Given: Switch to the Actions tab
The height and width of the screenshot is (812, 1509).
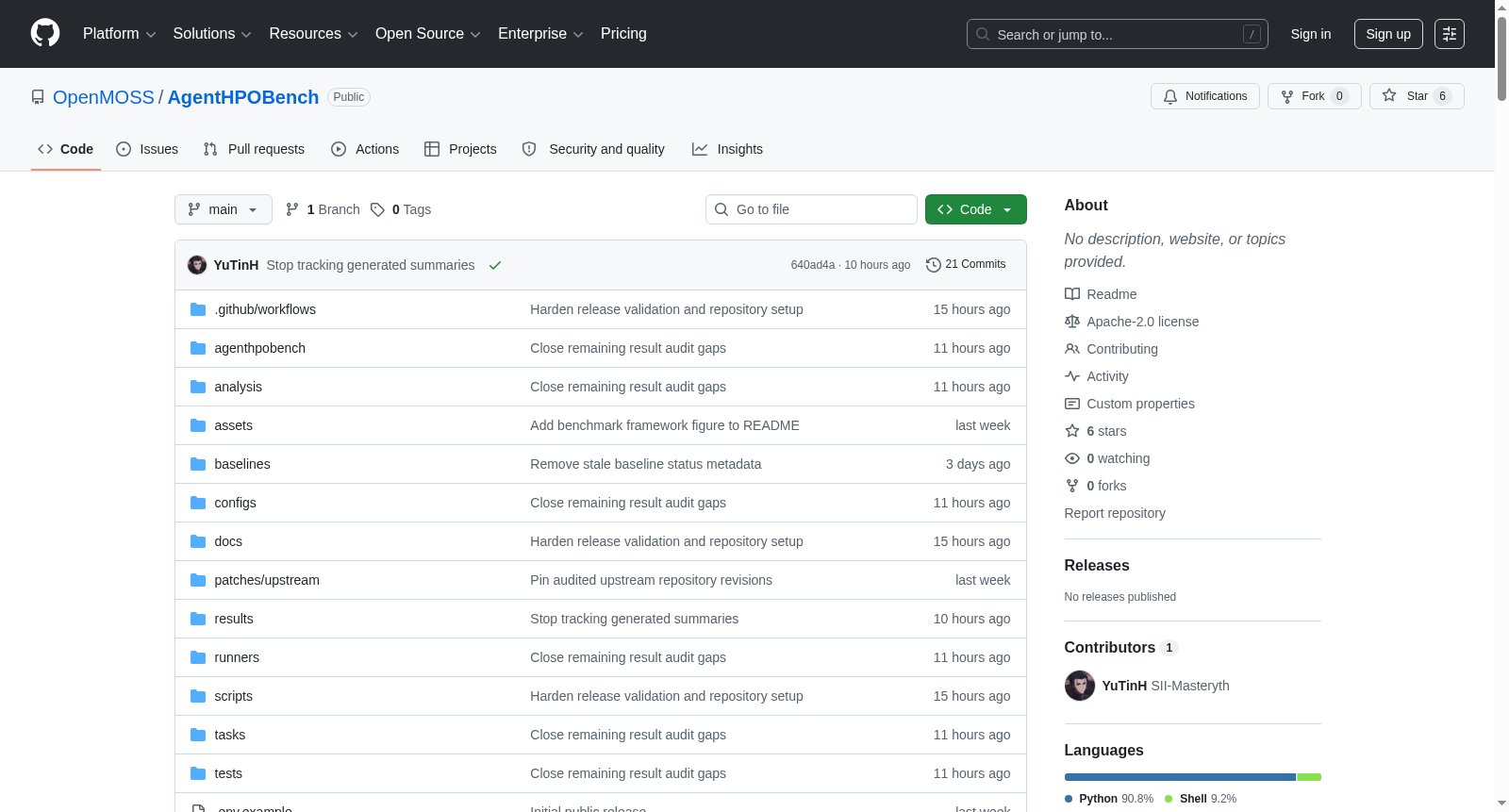Looking at the screenshot, I should pos(365,149).
